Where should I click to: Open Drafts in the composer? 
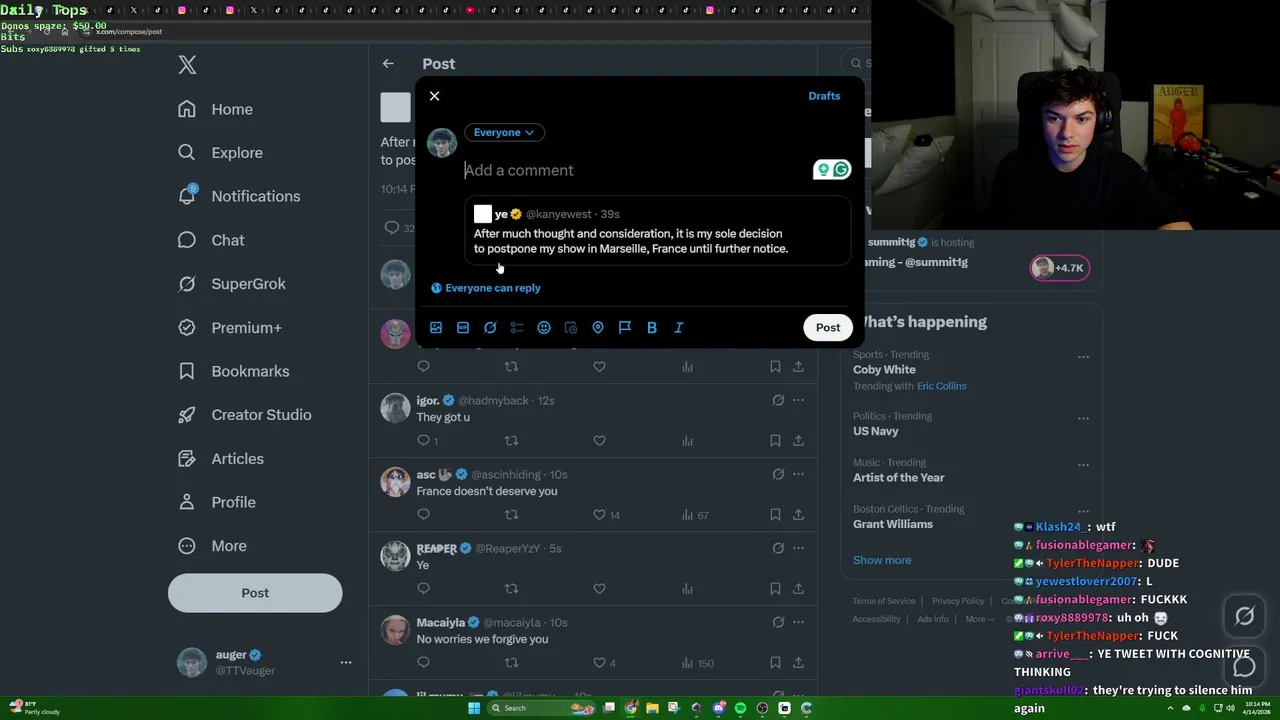824,96
